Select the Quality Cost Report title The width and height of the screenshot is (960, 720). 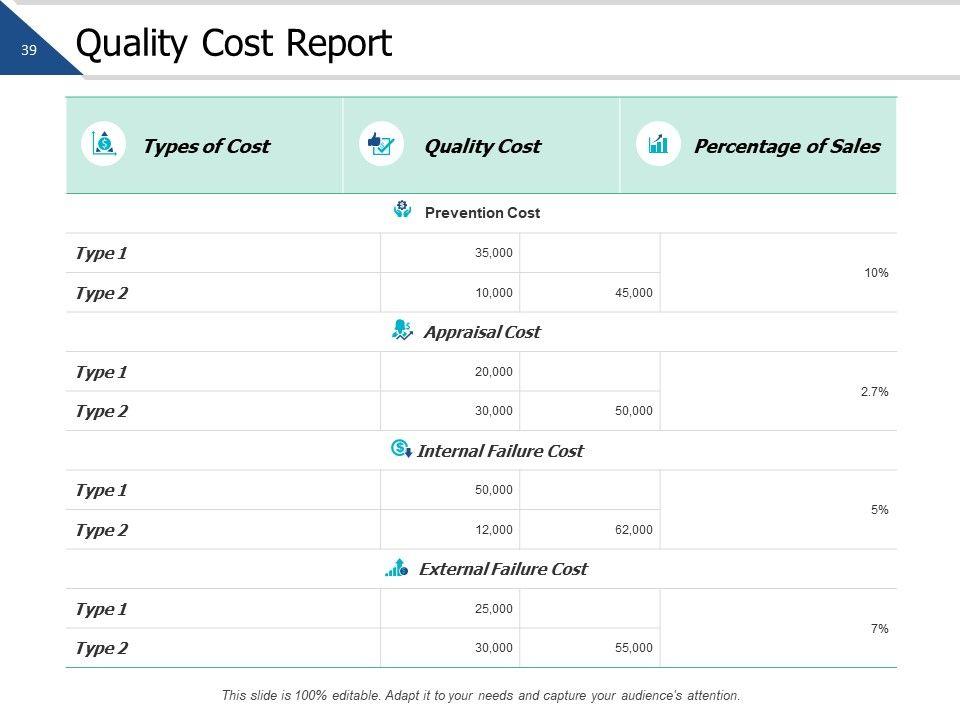234,44
